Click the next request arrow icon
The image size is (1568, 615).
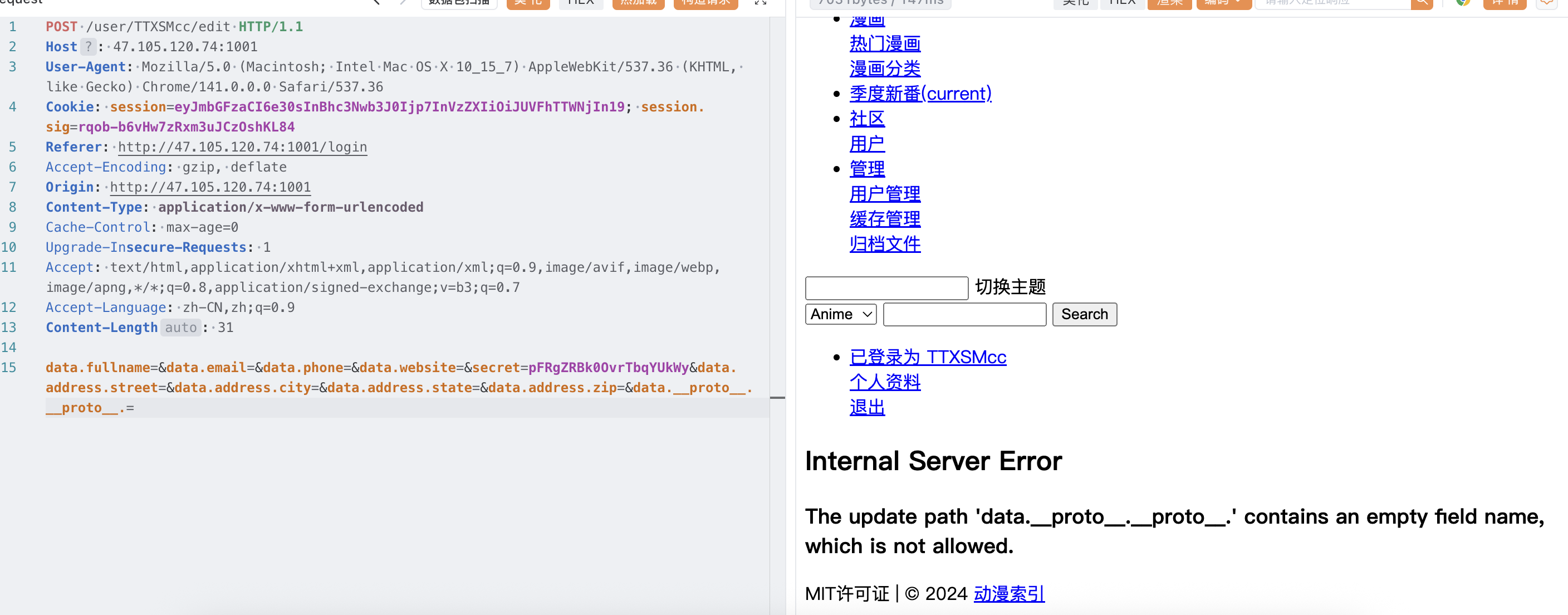click(403, 2)
